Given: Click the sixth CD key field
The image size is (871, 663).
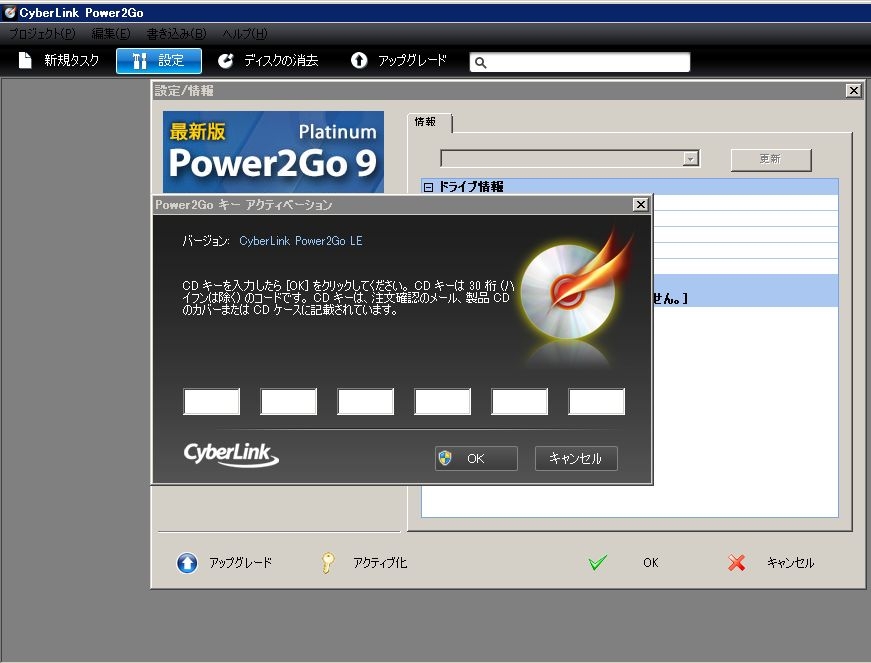Looking at the screenshot, I should 596,401.
